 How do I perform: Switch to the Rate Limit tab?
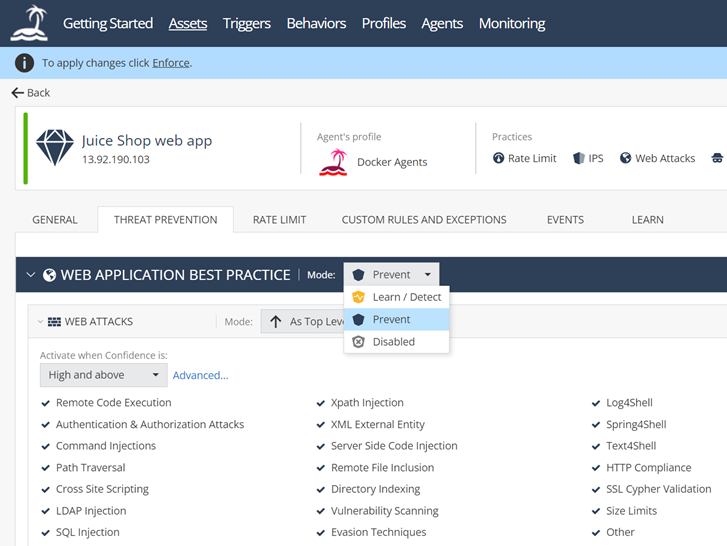point(279,220)
